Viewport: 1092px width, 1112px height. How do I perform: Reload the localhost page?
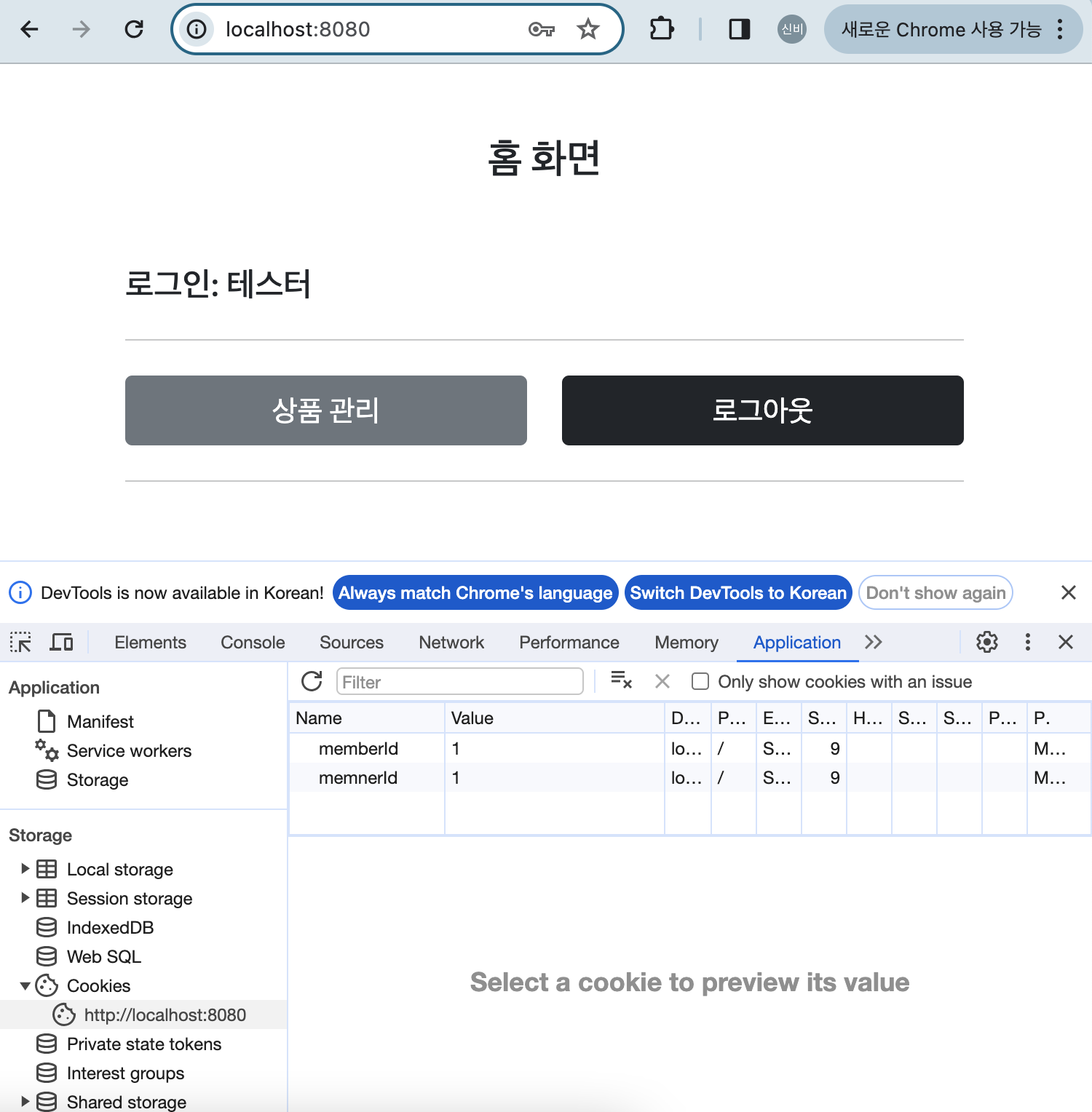click(134, 29)
